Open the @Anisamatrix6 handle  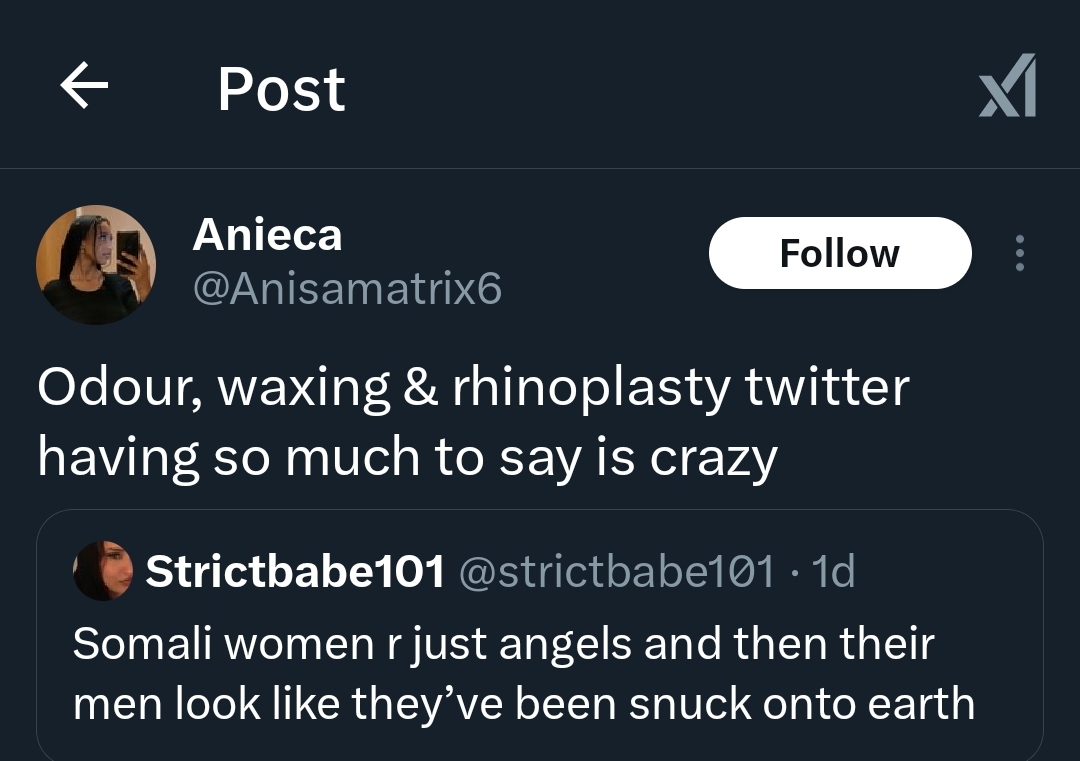[x=346, y=289]
